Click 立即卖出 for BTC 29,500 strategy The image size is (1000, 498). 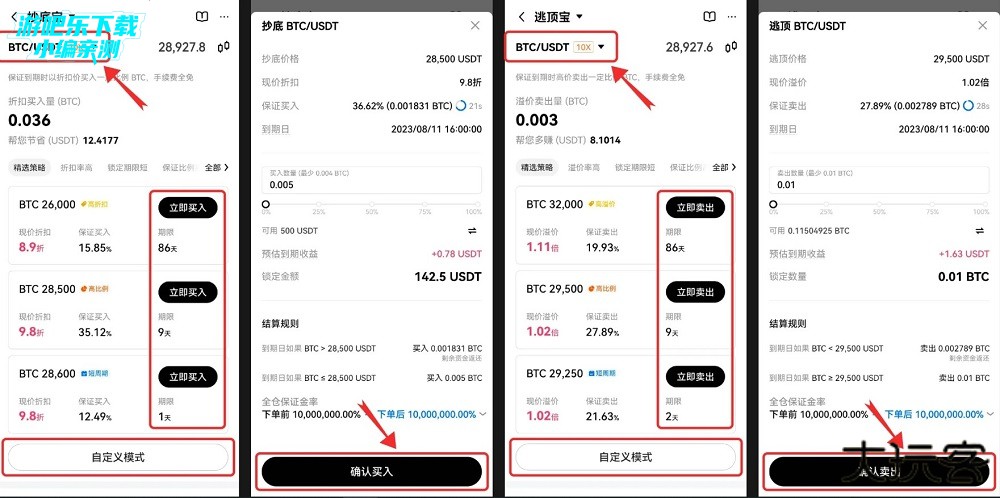click(695, 292)
